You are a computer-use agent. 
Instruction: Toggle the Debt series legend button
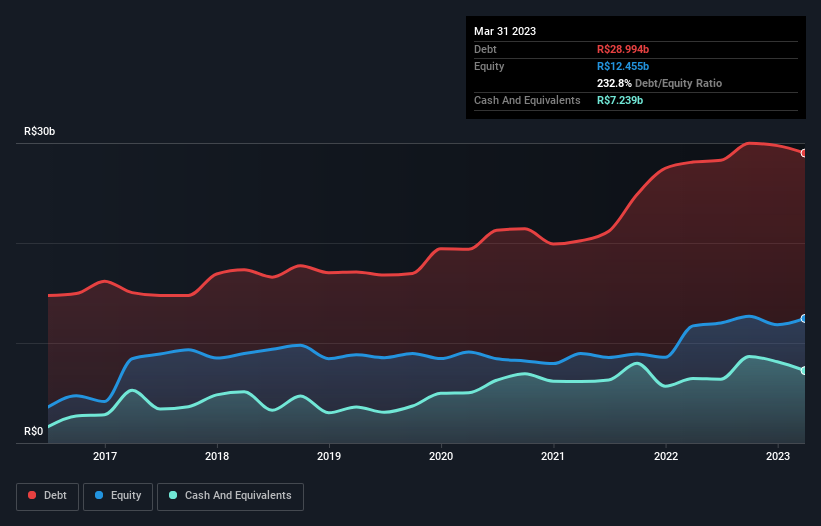tap(48, 496)
